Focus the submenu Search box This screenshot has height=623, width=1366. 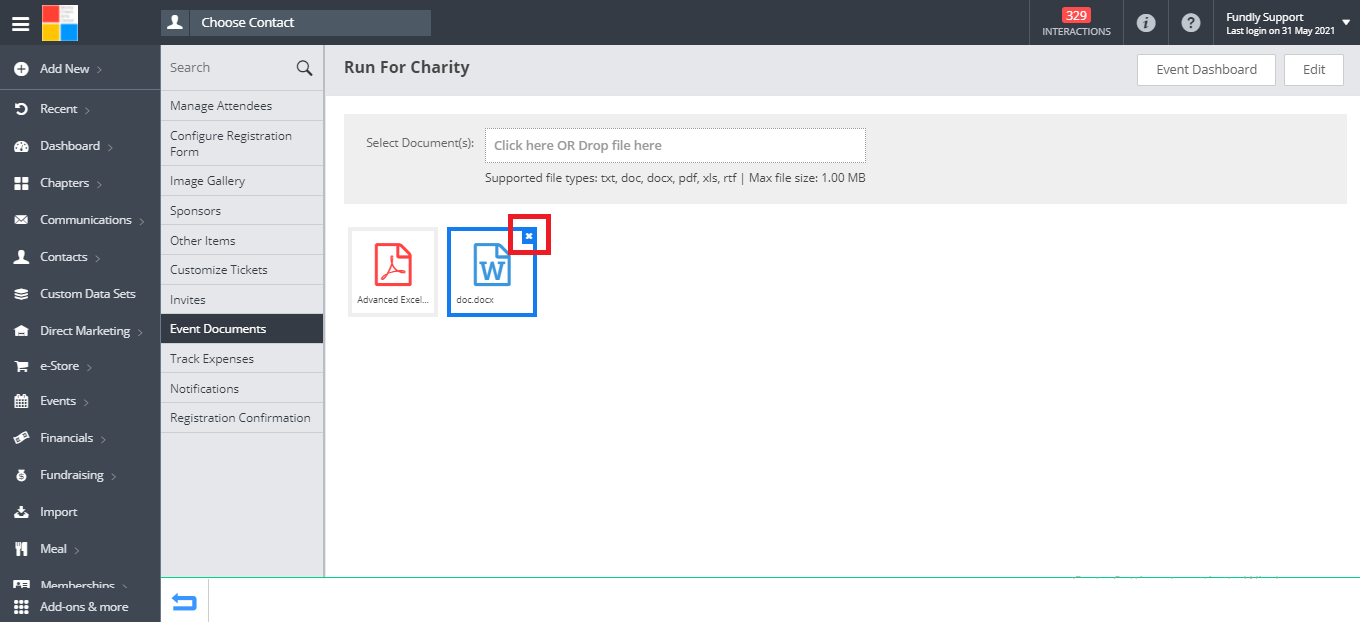tap(229, 68)
